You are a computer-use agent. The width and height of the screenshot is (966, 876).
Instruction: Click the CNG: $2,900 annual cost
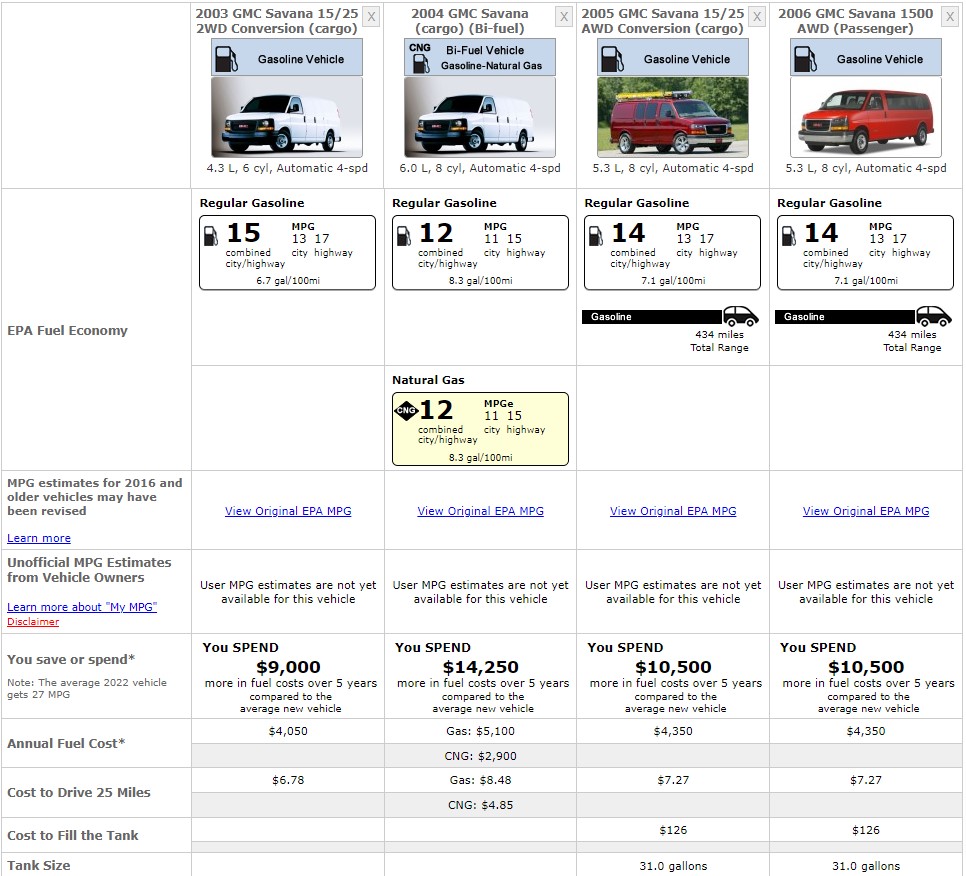(481, 756)
